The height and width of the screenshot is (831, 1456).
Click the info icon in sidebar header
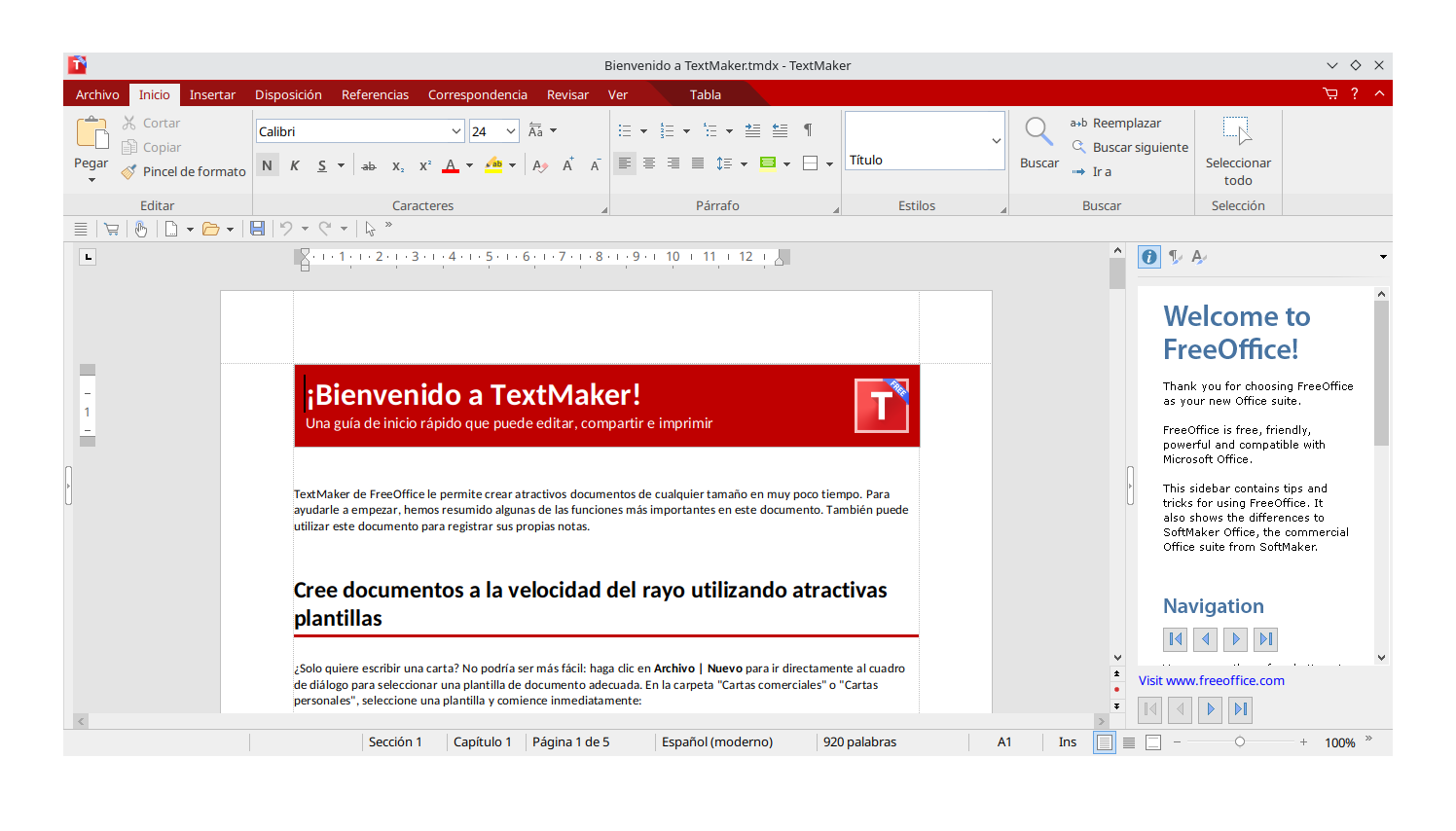point(1149,257)
